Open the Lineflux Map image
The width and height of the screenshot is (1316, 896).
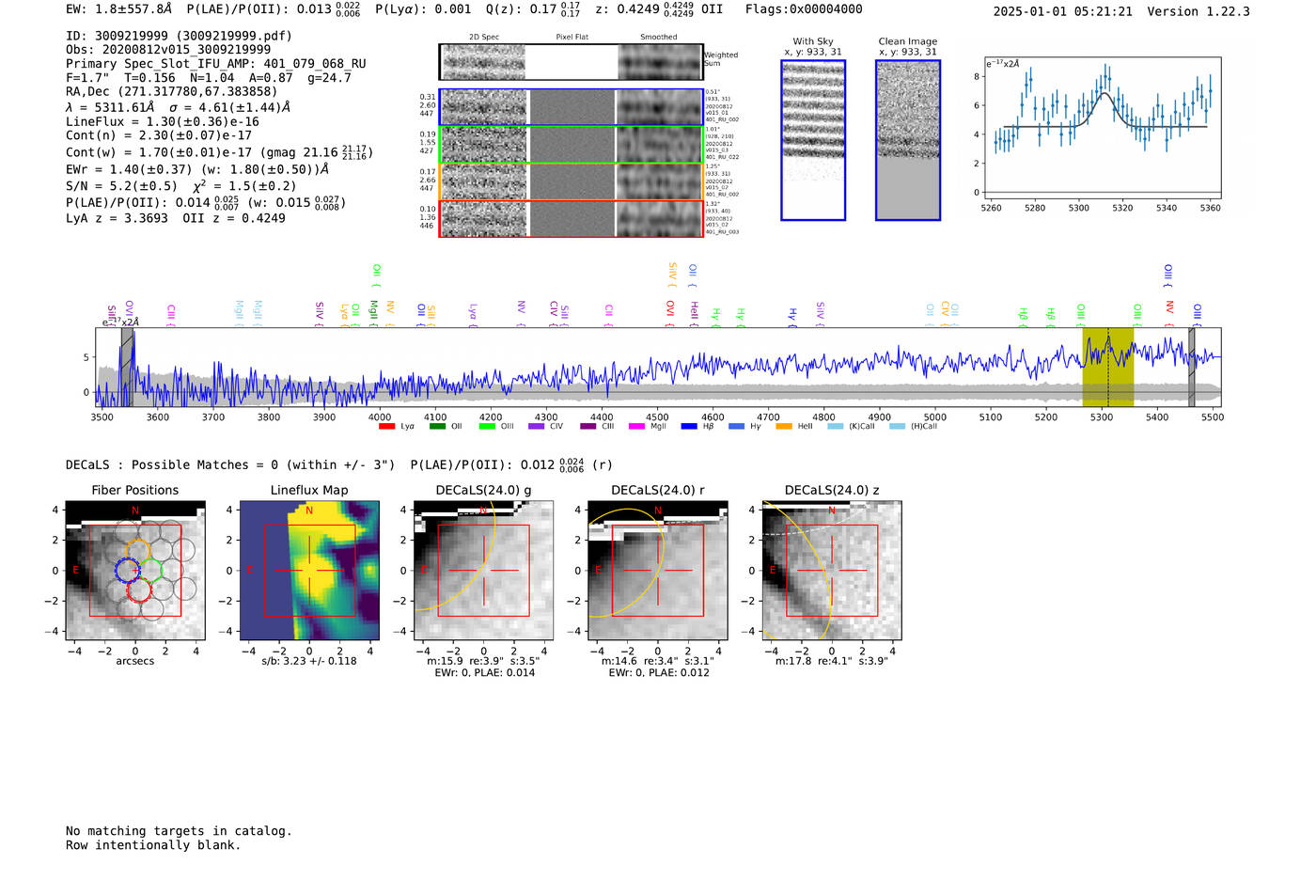309,570
